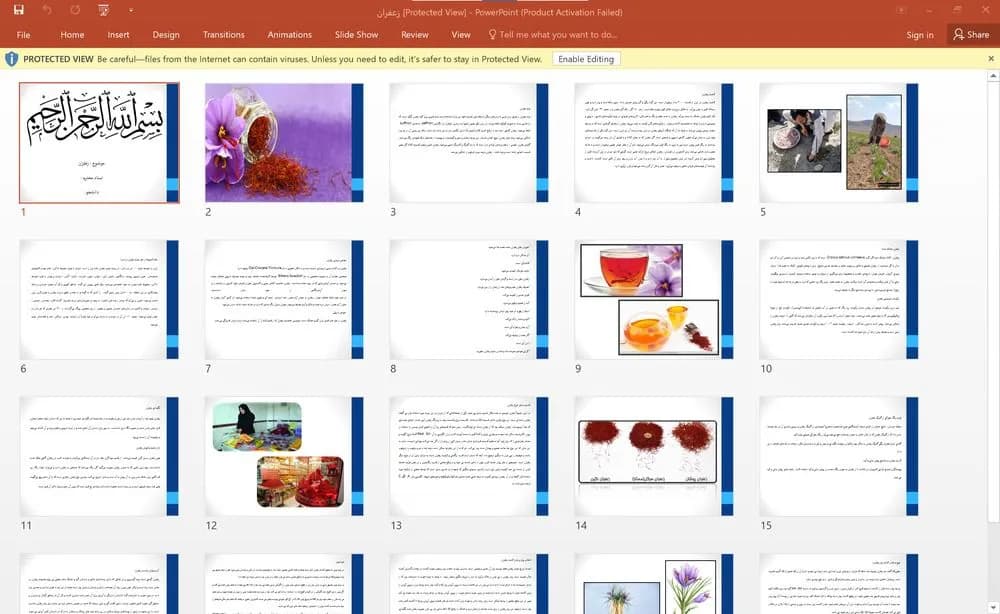
Task: Select slide 9 with the saffron tea photos
Action: [654, 300]
